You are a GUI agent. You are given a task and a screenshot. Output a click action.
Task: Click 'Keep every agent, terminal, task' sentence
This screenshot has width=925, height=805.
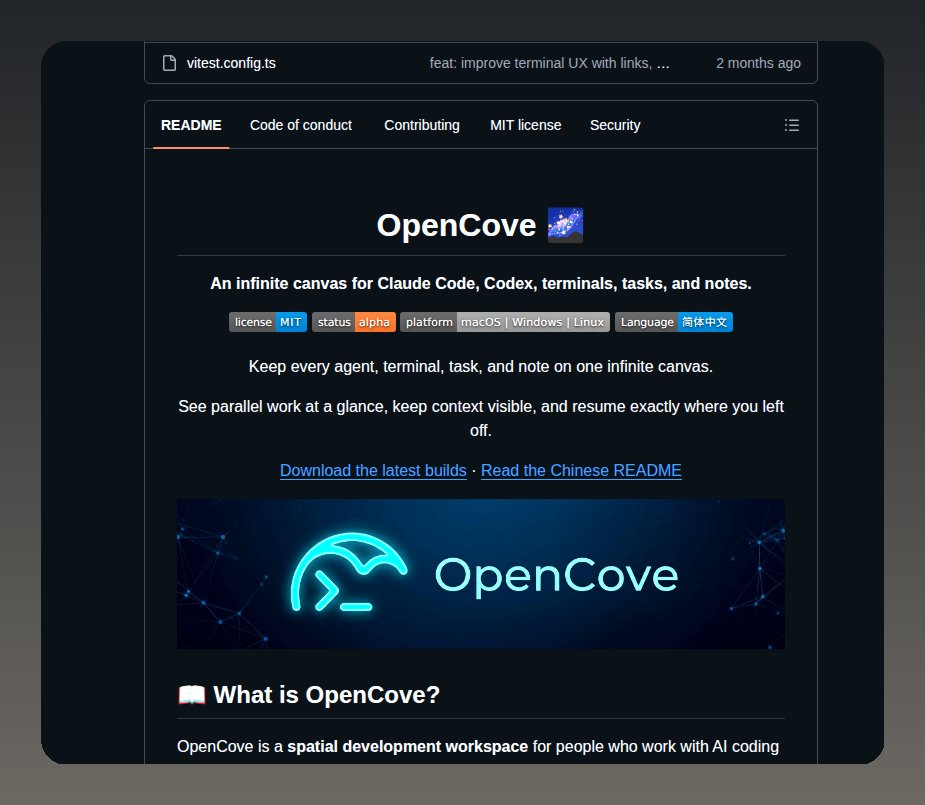(481, 366)
